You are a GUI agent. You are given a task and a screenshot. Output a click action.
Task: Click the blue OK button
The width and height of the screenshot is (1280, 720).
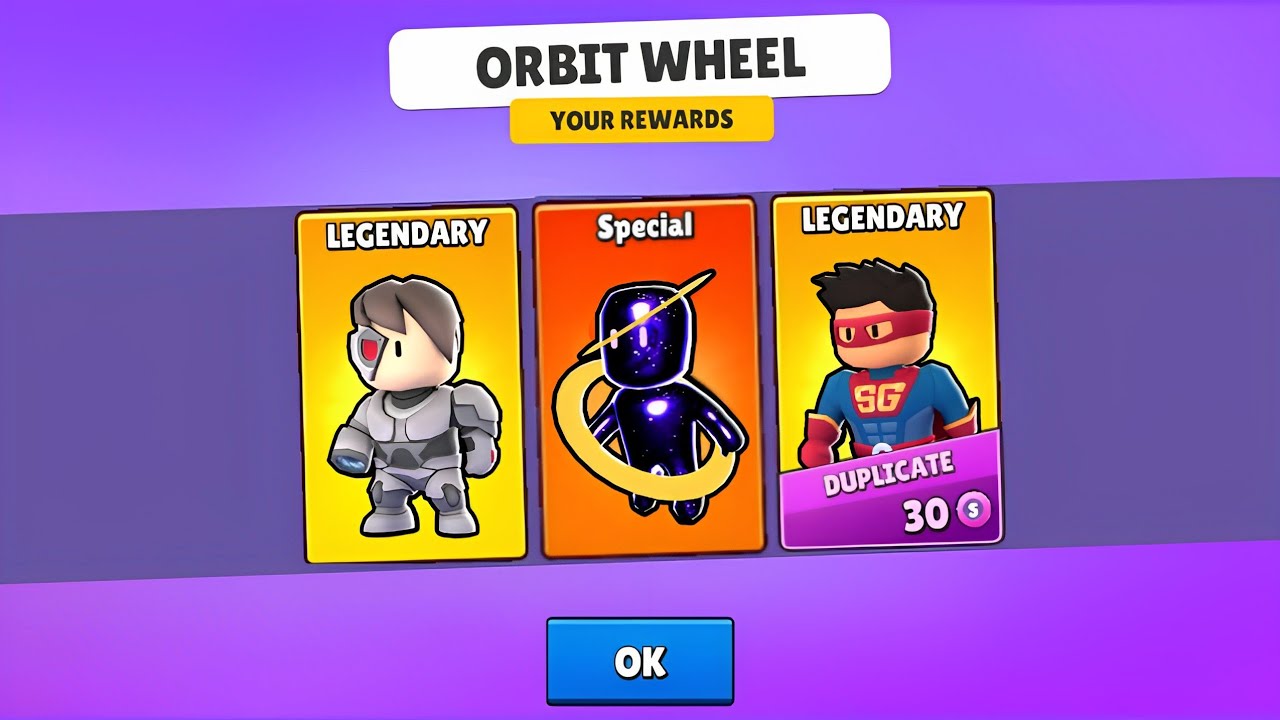[x=640, y=661]
